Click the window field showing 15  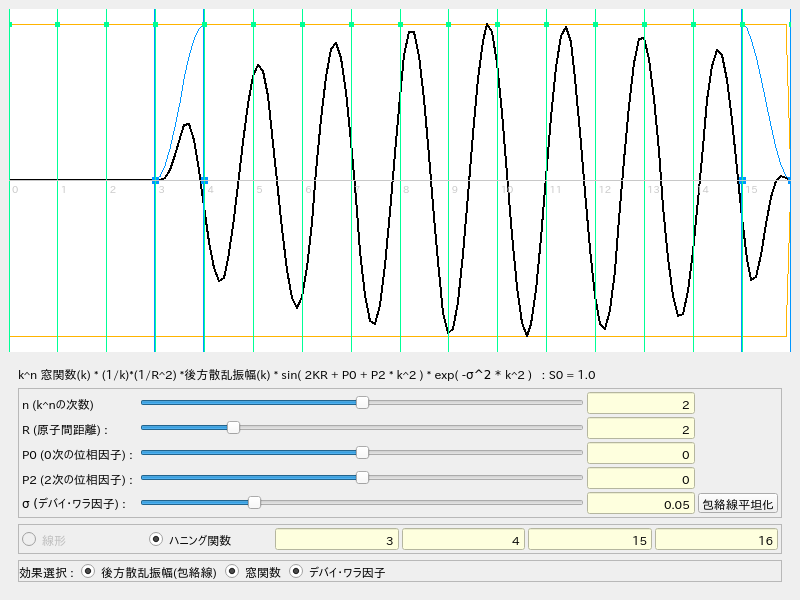589,540
